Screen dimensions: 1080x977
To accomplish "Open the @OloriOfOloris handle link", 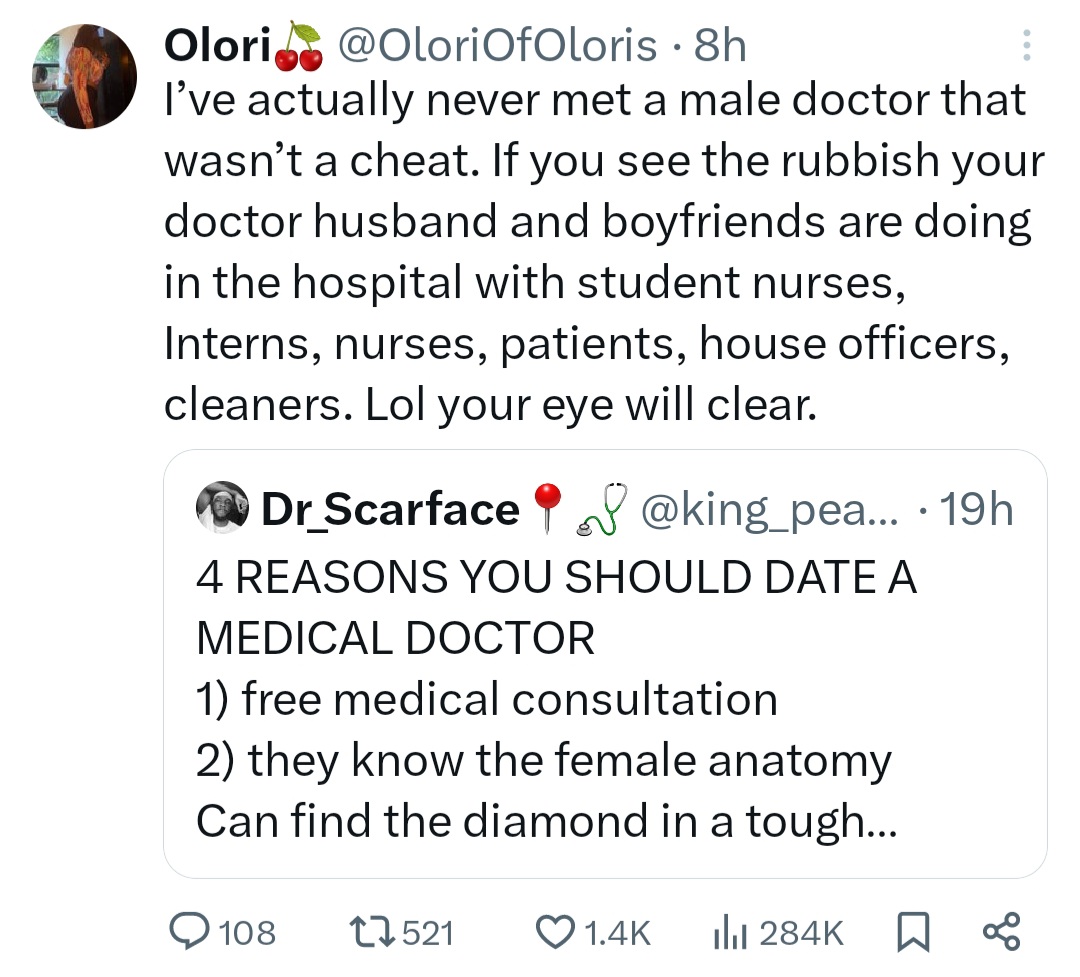I will (499, 46).
